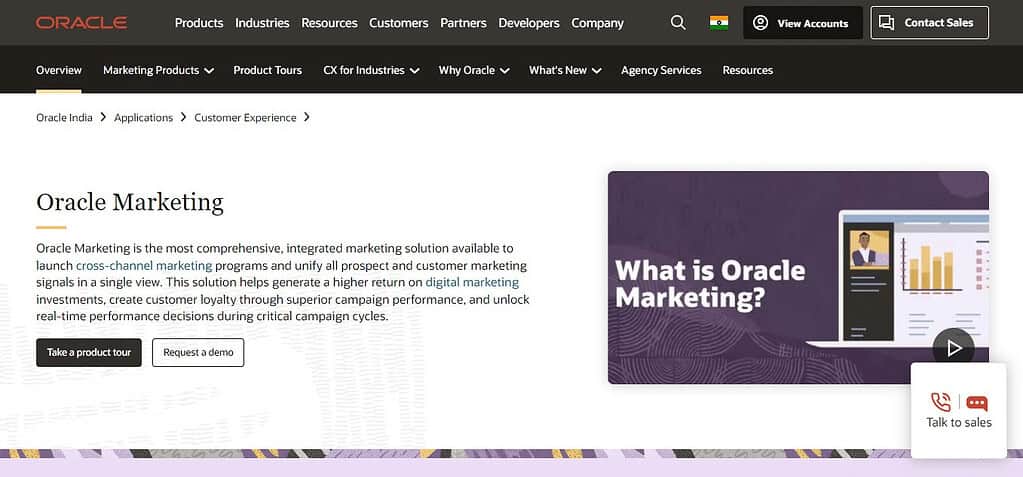1023x477 pixels.
Task: Open the search magnifier icon
Action: coord(678,23)
